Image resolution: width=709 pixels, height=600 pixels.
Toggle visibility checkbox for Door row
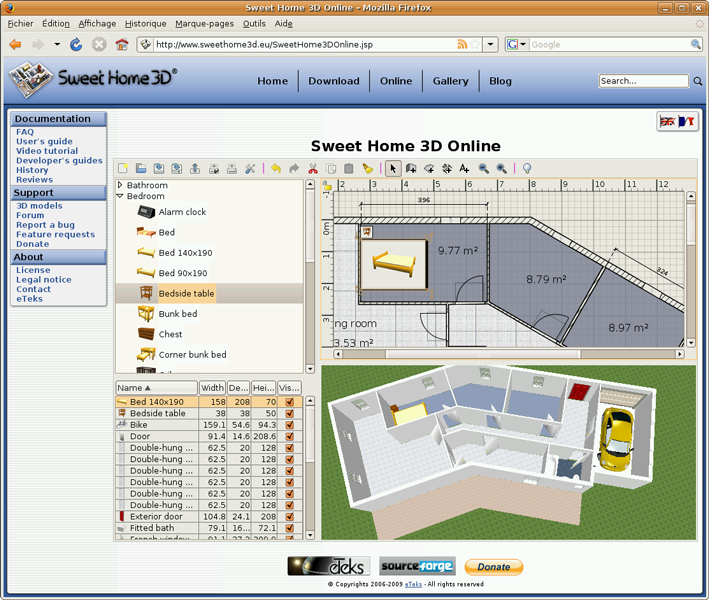click(289, 436)
